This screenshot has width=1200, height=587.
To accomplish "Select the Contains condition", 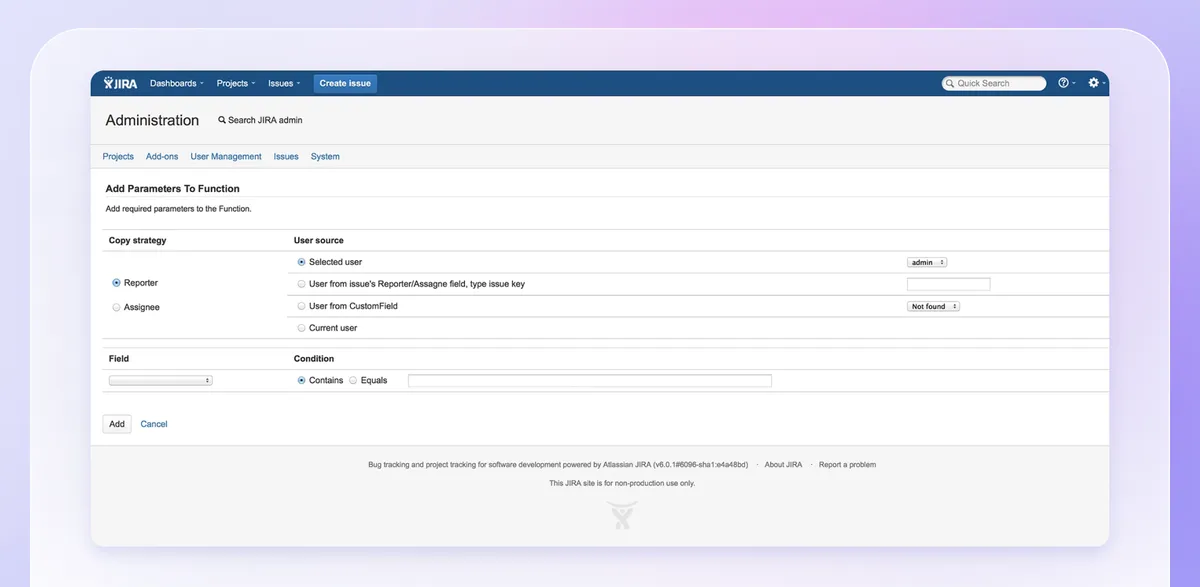I will pos(302,380).
